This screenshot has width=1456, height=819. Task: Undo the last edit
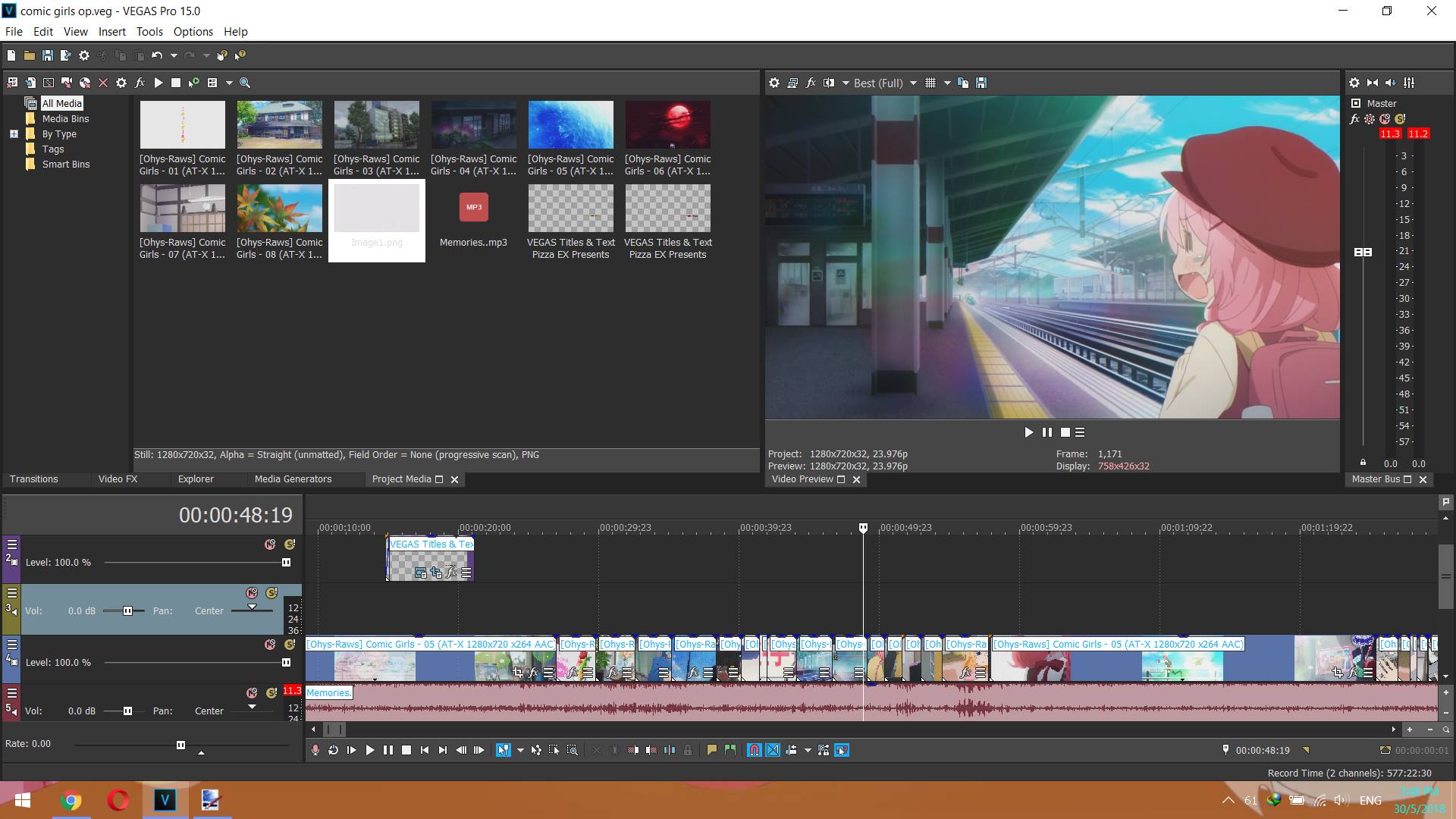pos(157,55)
